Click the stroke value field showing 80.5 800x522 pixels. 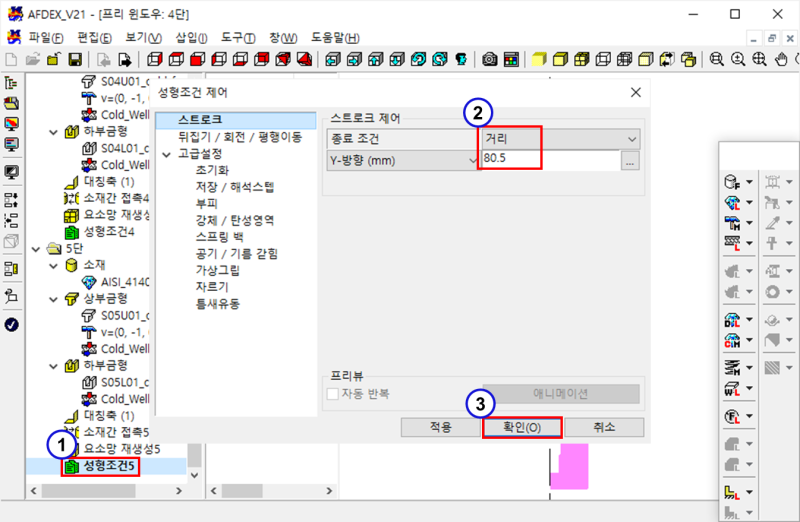click(x=548, y=160)
